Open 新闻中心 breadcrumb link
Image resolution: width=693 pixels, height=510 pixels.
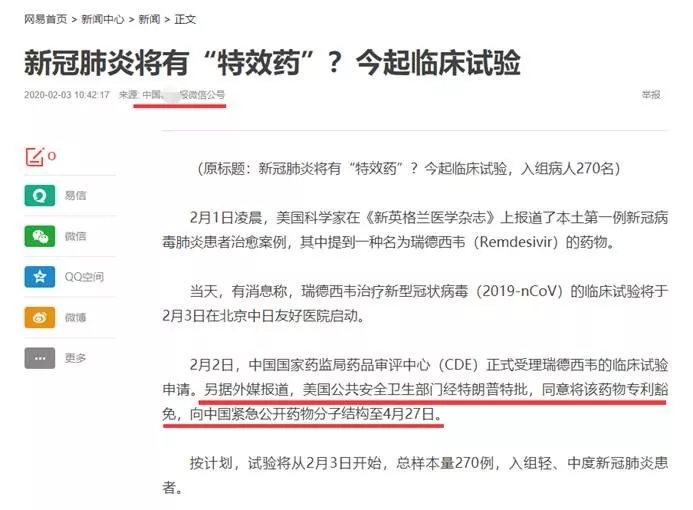(x=103, y=19)
